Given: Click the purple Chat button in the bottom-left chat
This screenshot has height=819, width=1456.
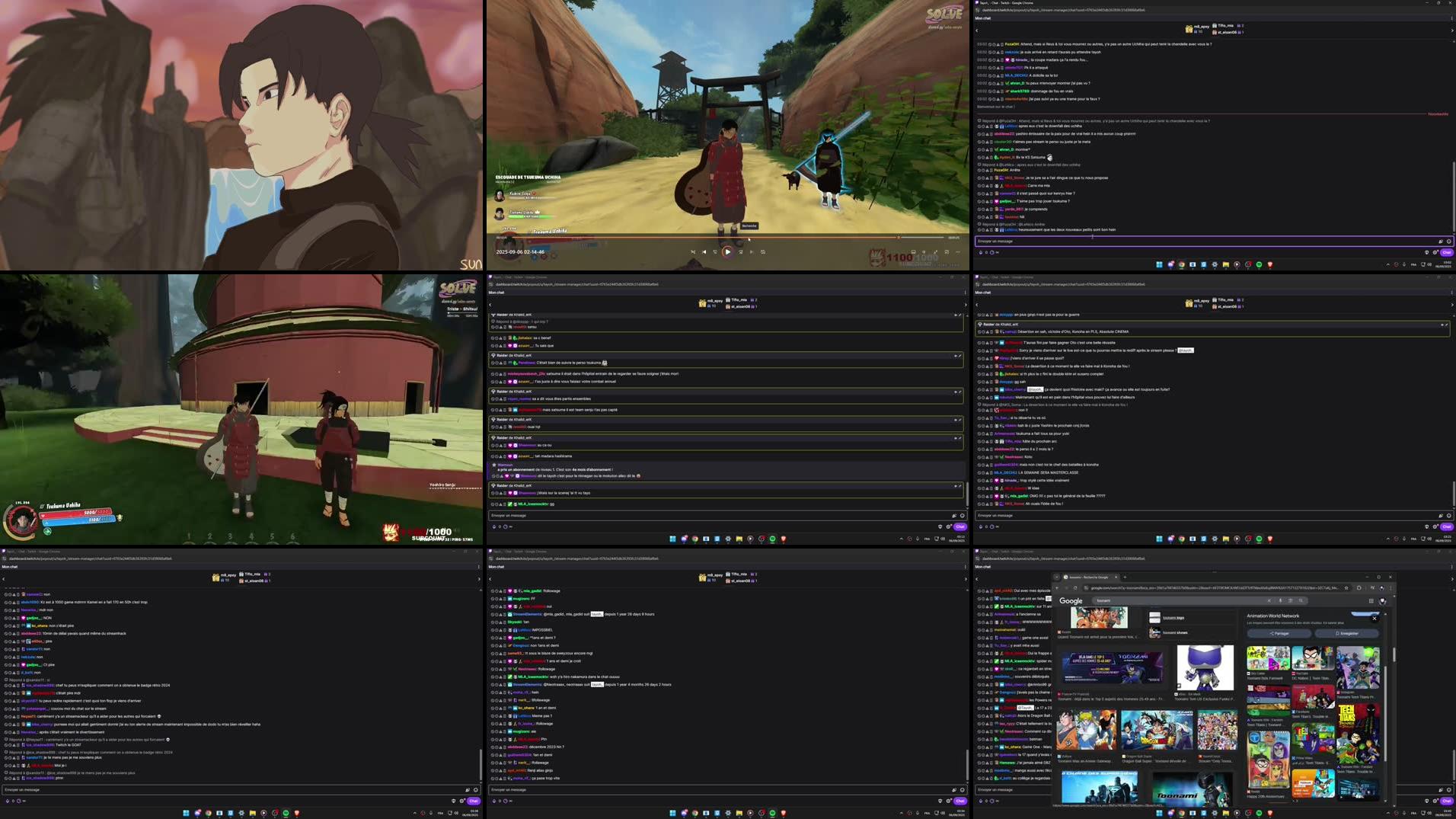Looking at the screenshot, I should click(x=474, y=801).
